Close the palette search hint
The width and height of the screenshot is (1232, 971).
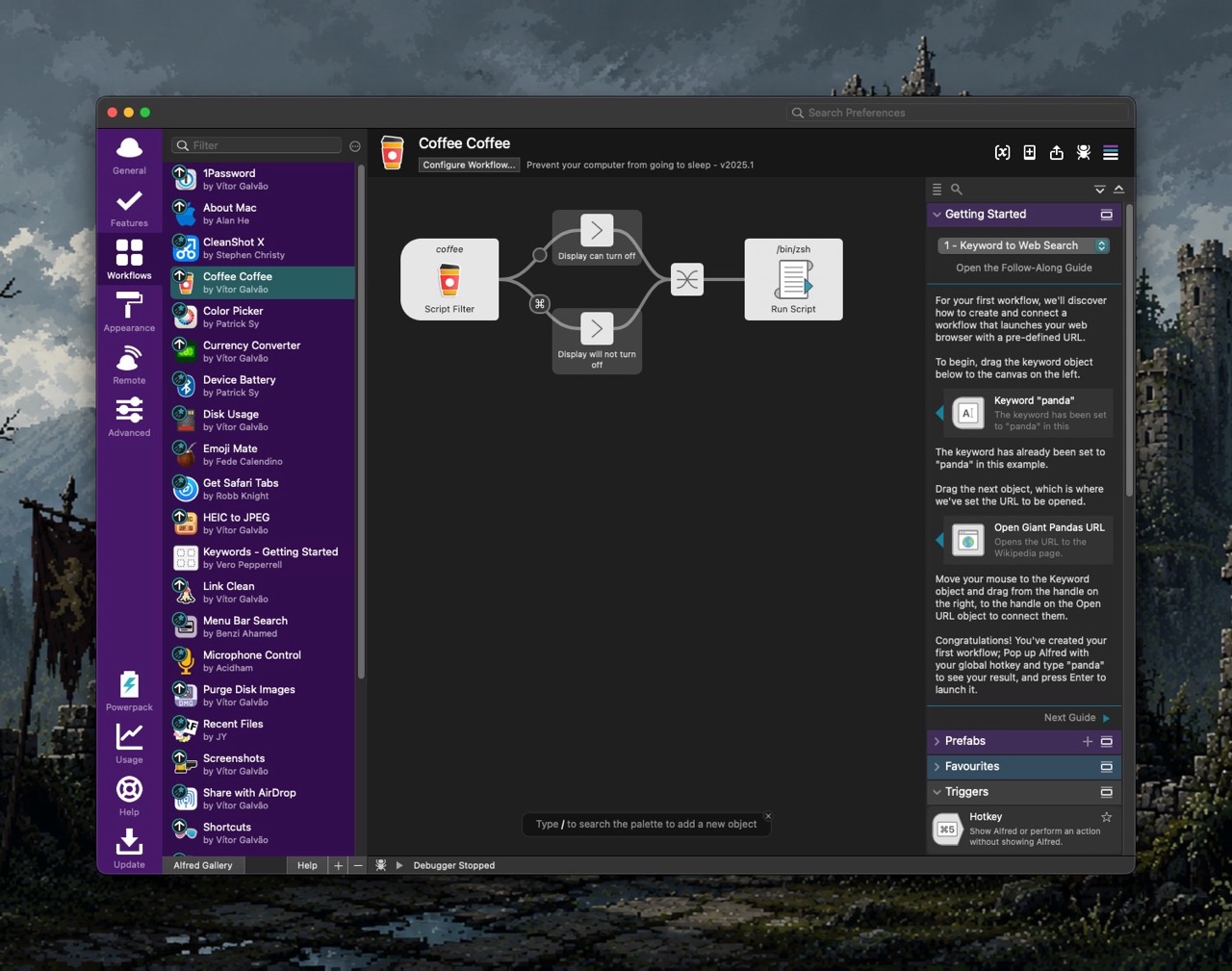pos(768,816)
